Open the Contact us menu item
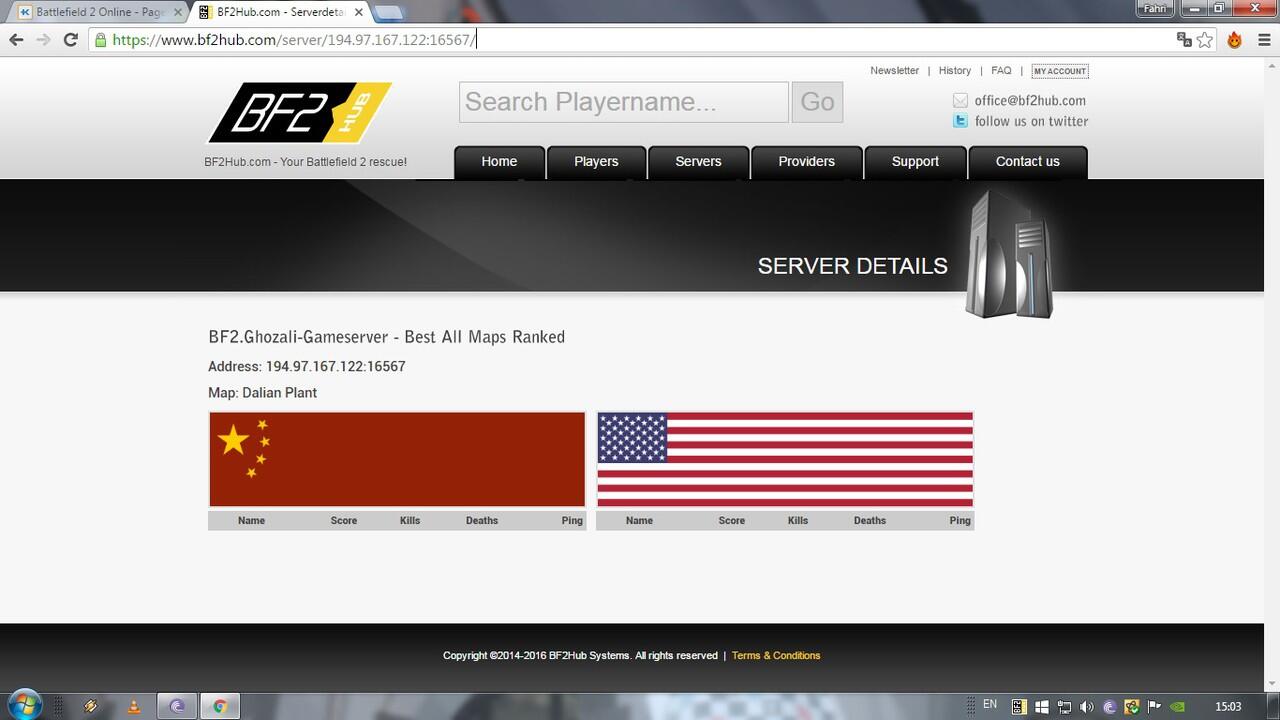Image resolution: width=1280 pixels, height=720 pixels. point(1027,162)
